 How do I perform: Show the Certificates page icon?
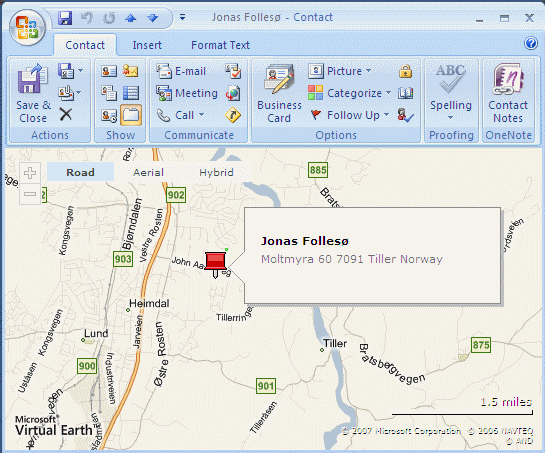(131, 71)
